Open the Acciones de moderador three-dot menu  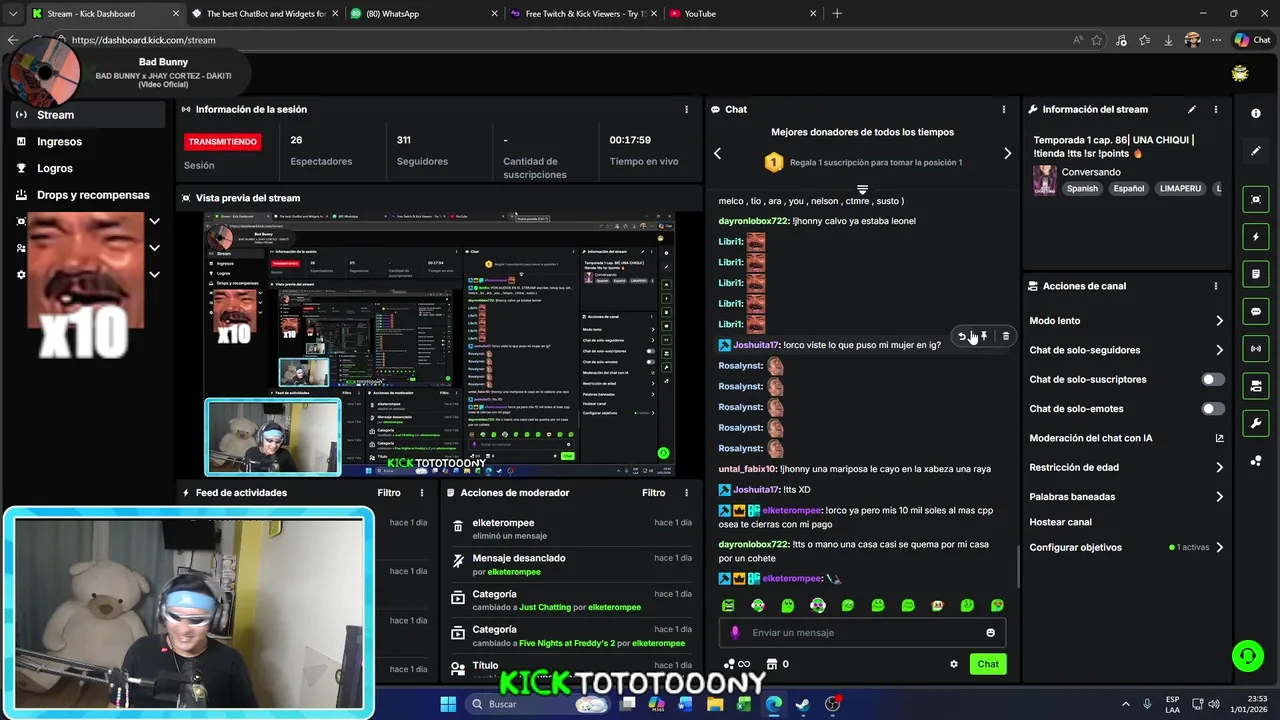tap(686, 493)
